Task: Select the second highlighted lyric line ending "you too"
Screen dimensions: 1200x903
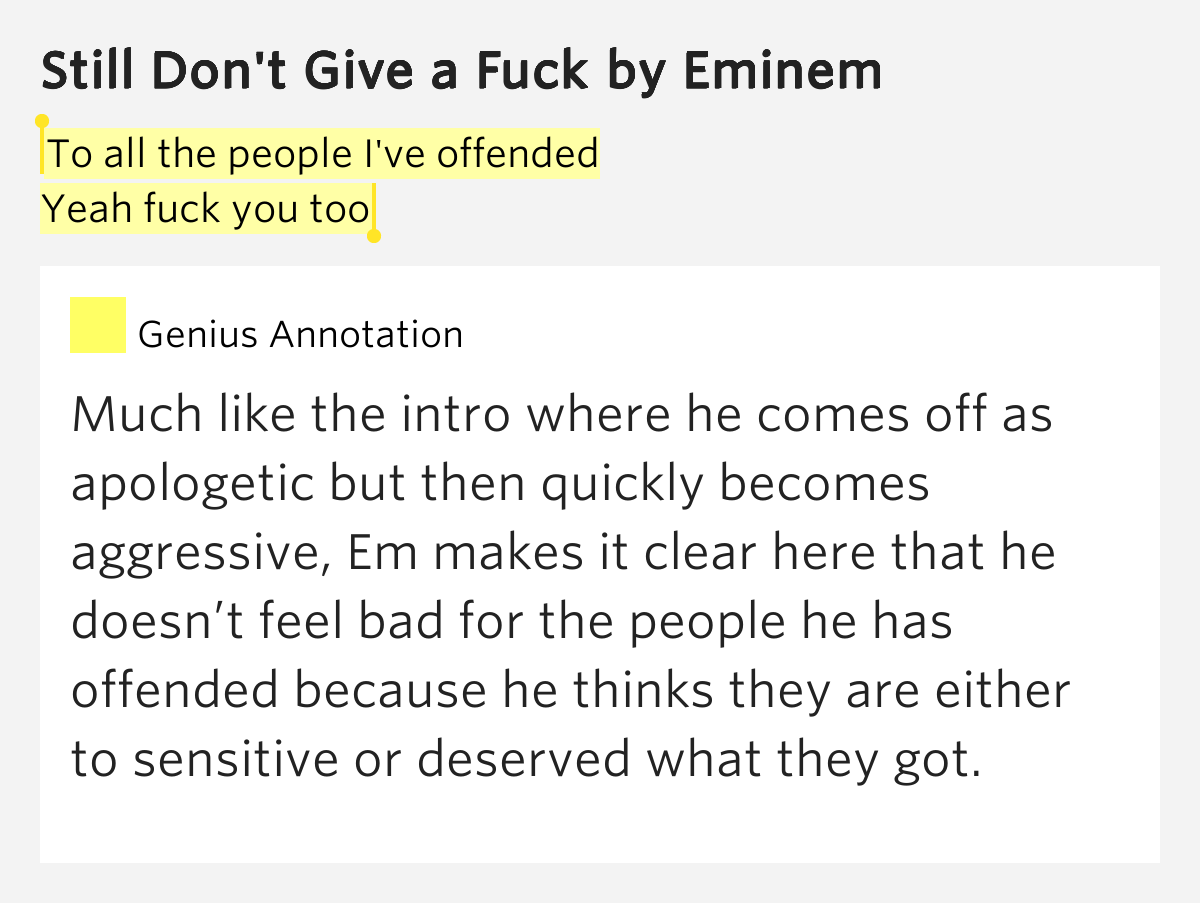Action: click(x=206, y=210)
